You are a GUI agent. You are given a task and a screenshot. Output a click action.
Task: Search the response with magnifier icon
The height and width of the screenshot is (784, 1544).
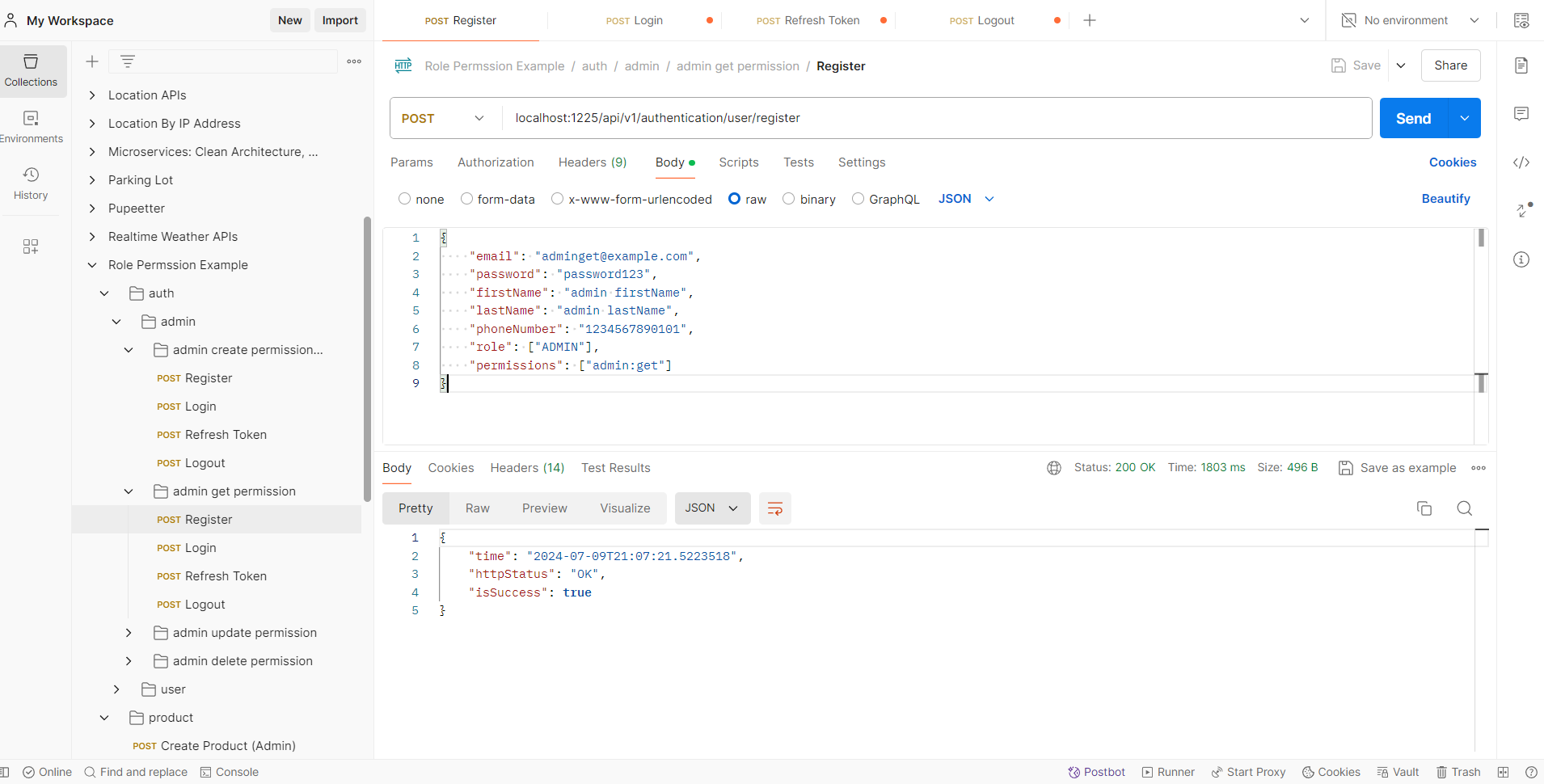pos(1465,508)
